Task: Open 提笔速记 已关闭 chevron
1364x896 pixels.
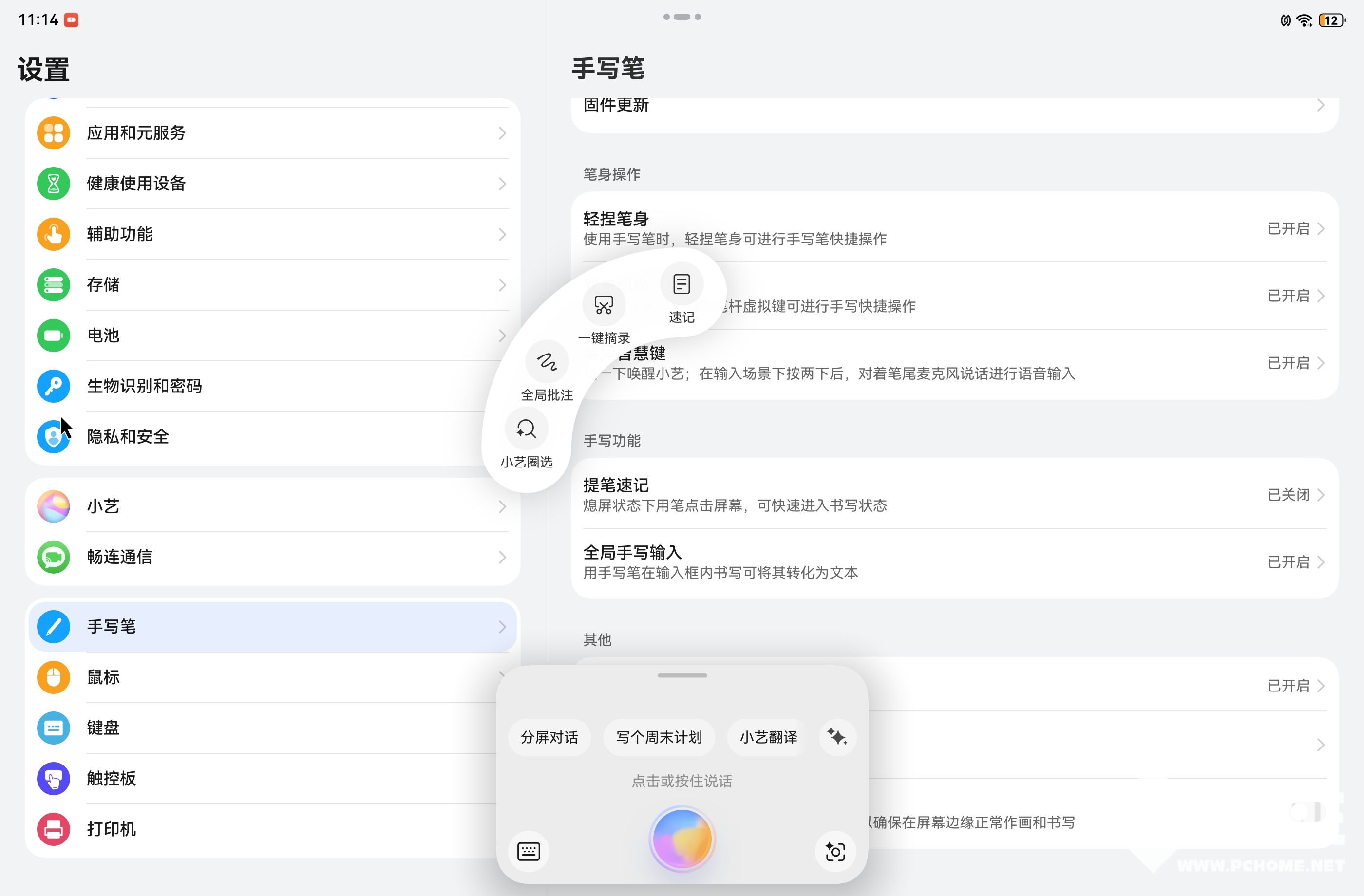Action: [1321, 495]
